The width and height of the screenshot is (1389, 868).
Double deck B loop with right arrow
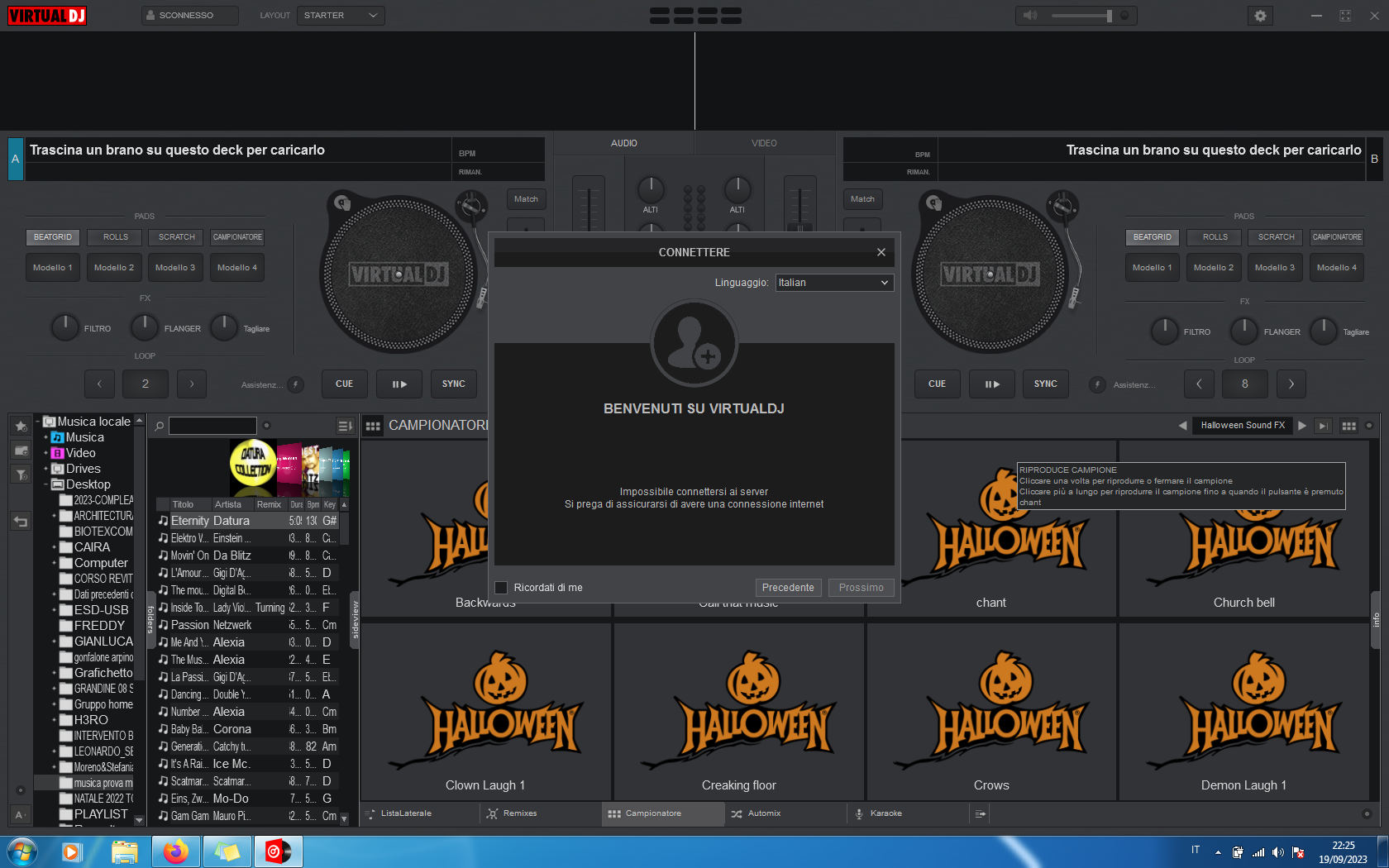1291,384
